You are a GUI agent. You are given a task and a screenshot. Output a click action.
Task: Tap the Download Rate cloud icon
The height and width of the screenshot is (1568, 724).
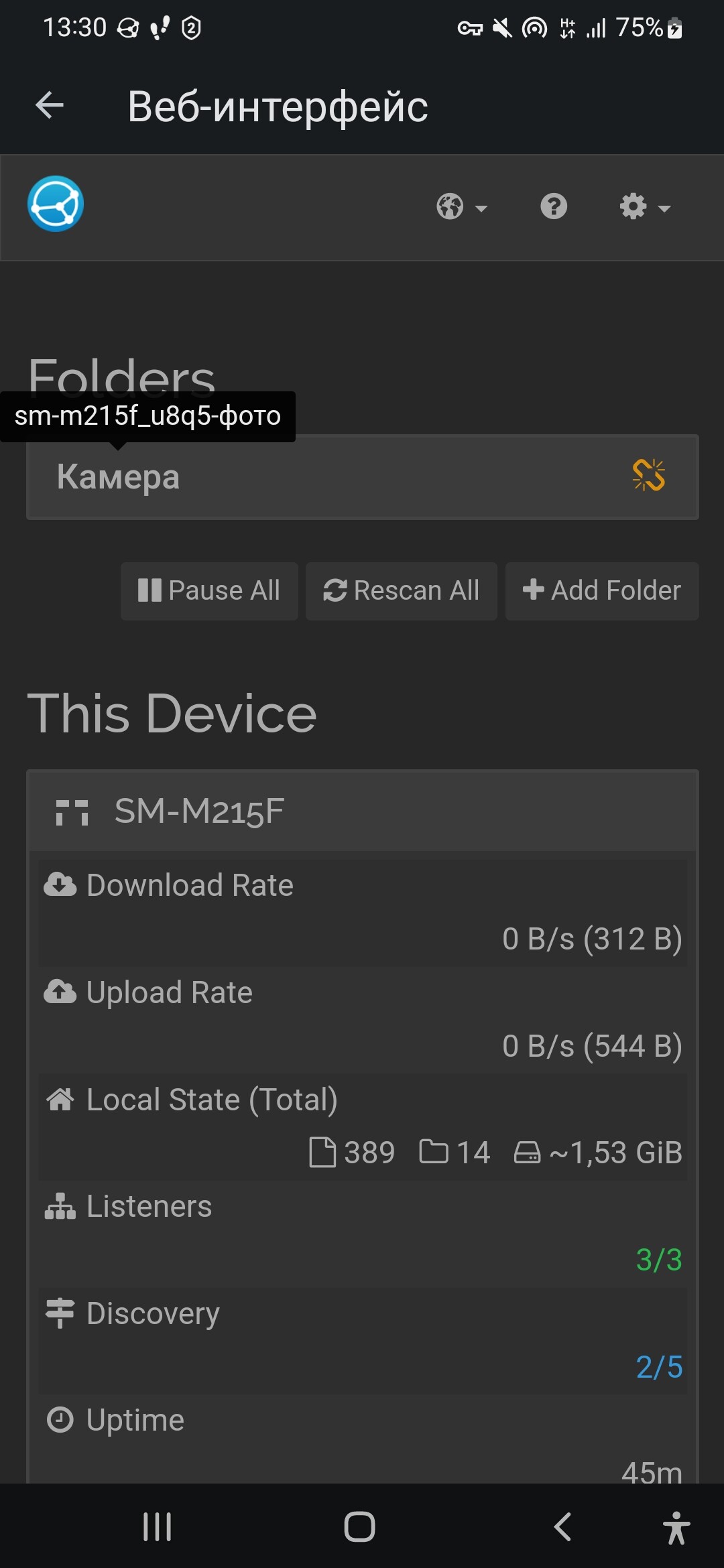(x=60, y=885)
